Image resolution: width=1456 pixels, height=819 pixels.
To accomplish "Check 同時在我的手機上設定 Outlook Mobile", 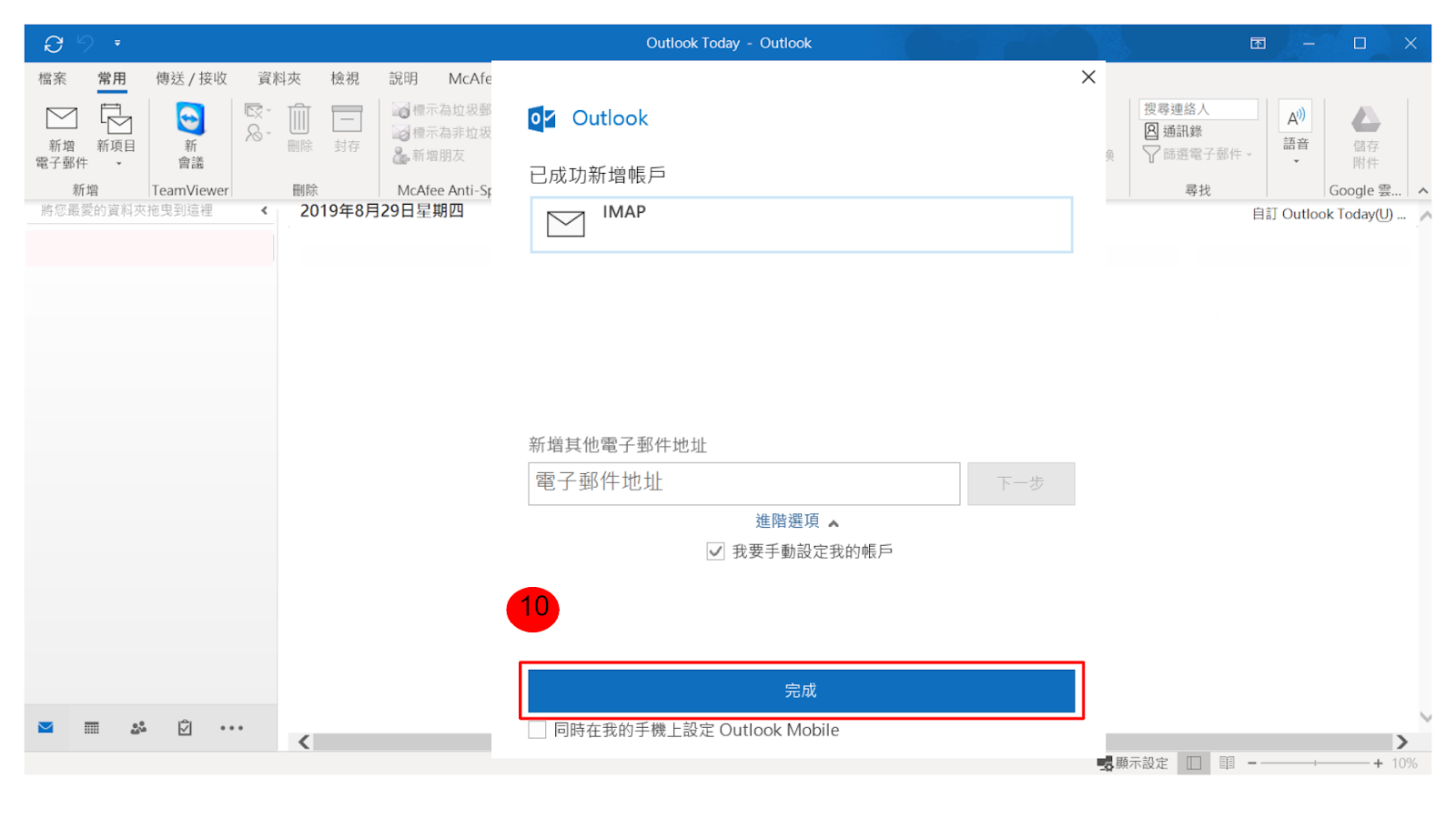I will click(x=537, y=730).
